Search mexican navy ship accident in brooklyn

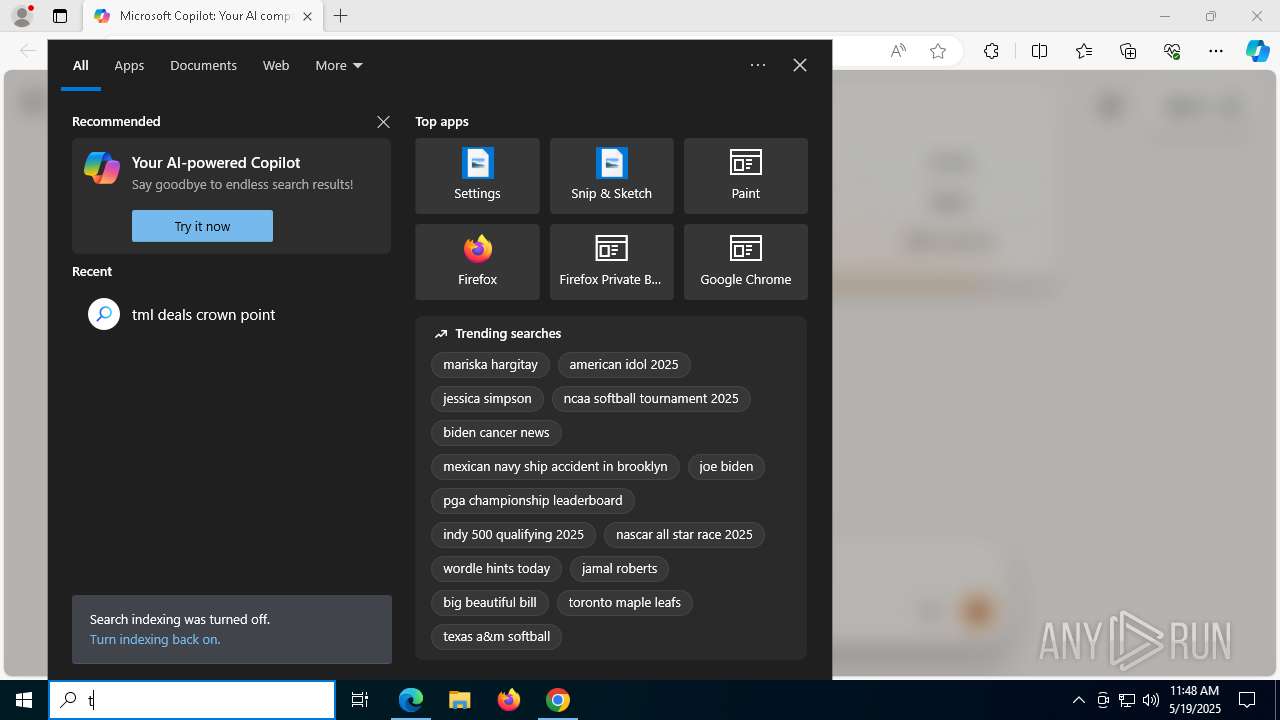pyautogui.click(x=556, y=467)
